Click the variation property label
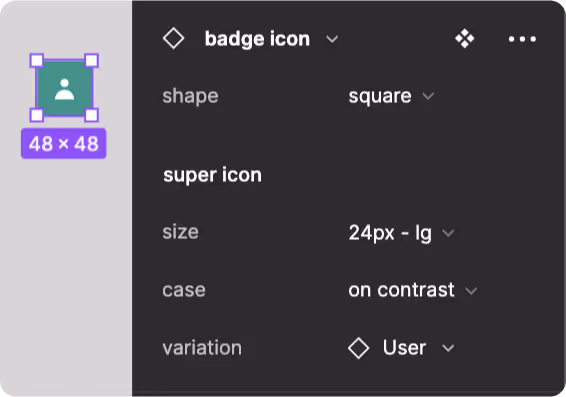566x397 pixels. [x=202, y=348]
